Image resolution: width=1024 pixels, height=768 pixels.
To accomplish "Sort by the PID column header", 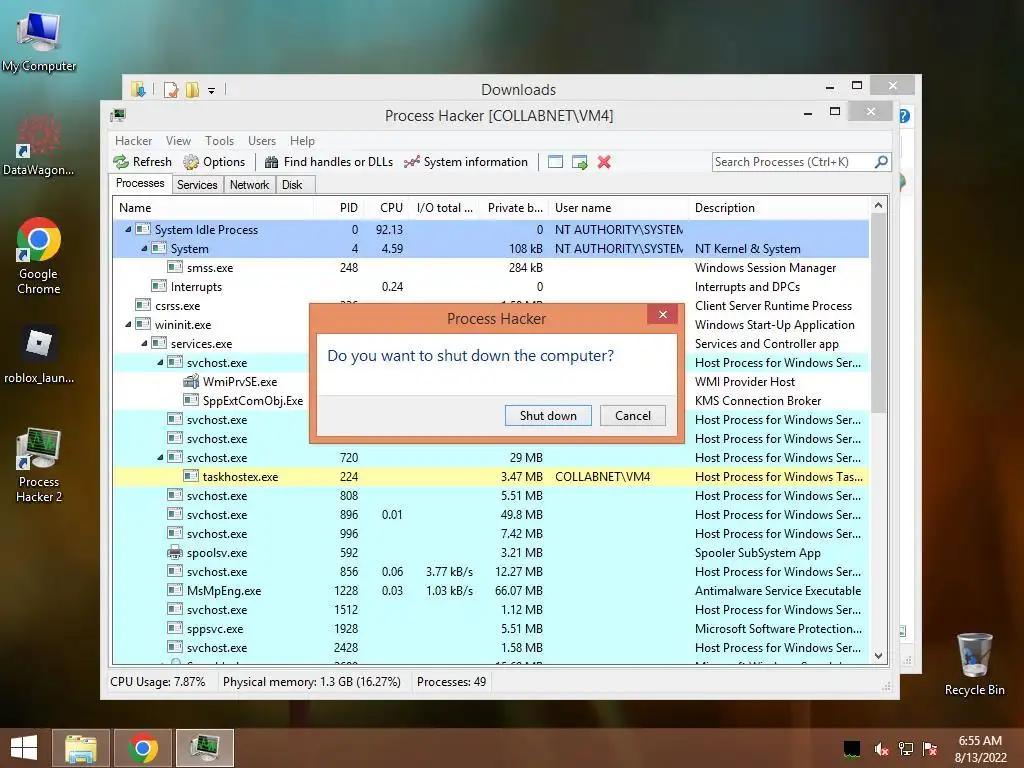I will click(340, 208).
